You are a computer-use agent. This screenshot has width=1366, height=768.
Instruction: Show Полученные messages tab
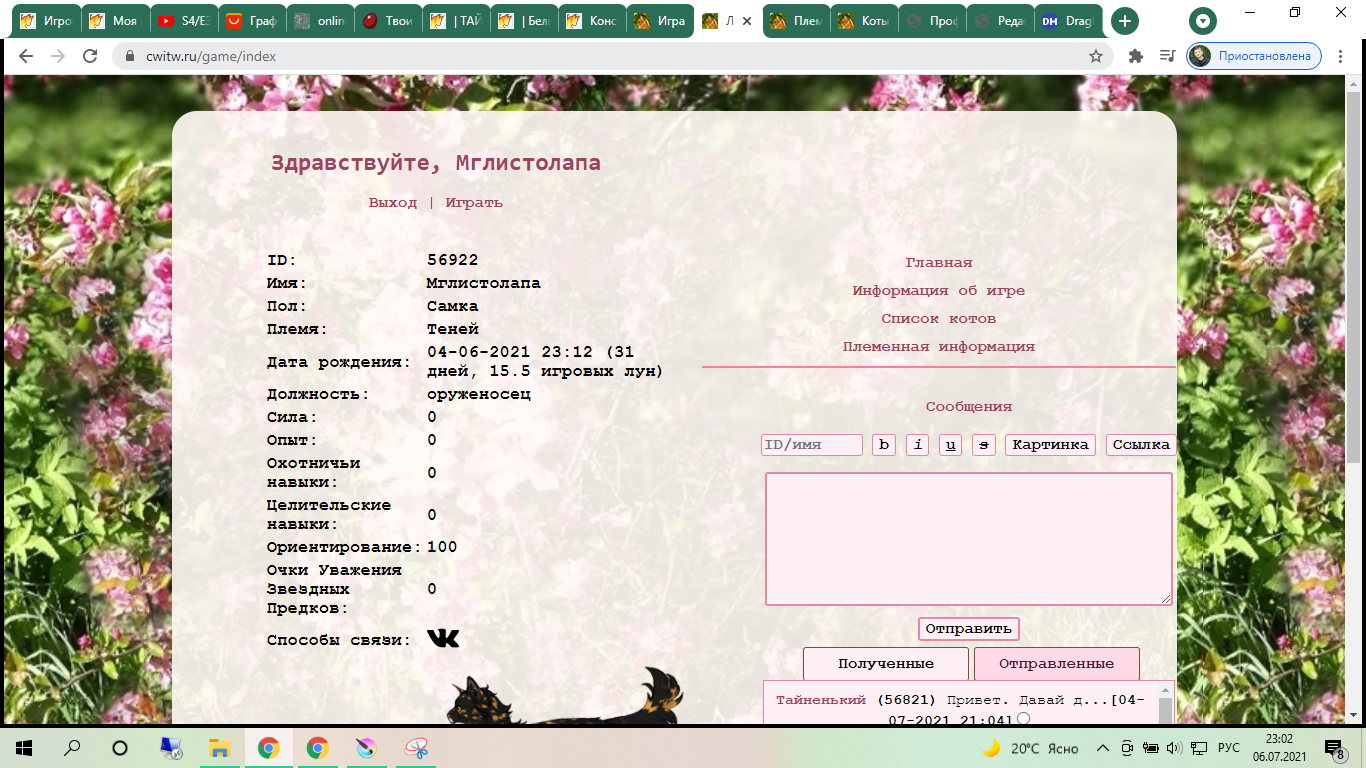pos(886,664)
